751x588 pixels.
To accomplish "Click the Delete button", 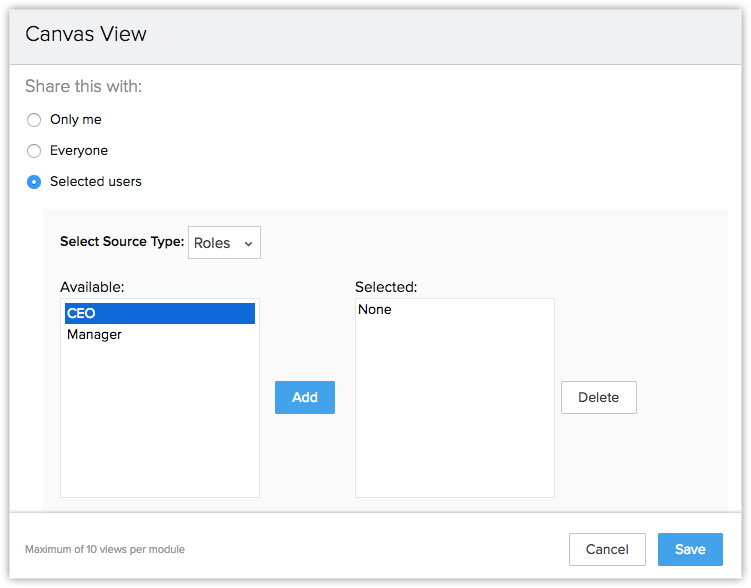I will (x=599, y=397).
